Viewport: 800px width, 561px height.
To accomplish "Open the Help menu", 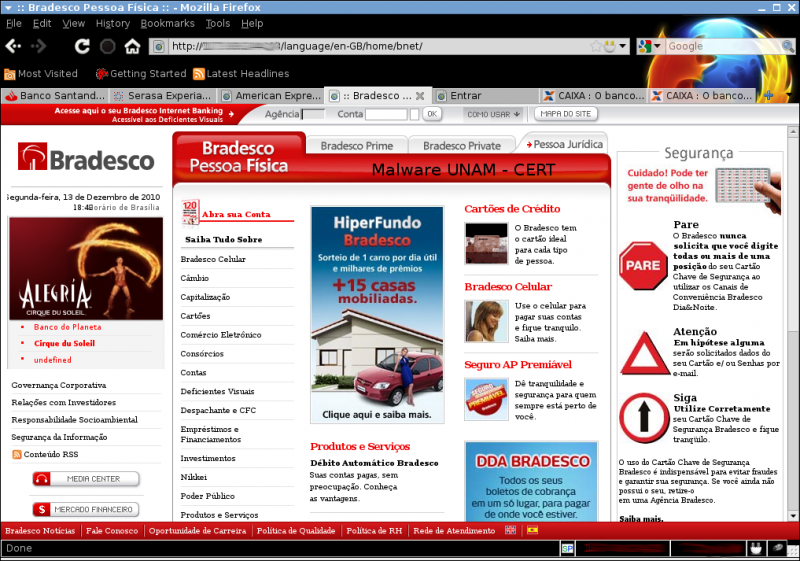I will pos(252,23).
